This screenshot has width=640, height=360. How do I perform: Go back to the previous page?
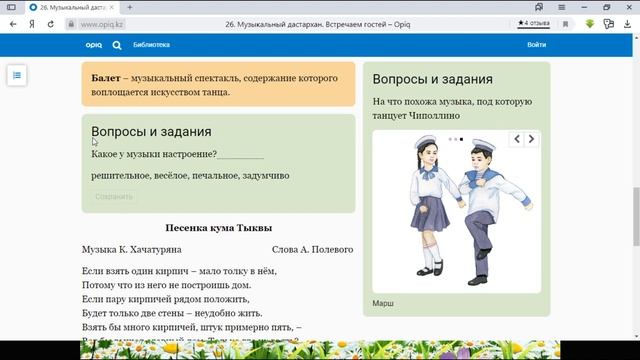(13, 24)
